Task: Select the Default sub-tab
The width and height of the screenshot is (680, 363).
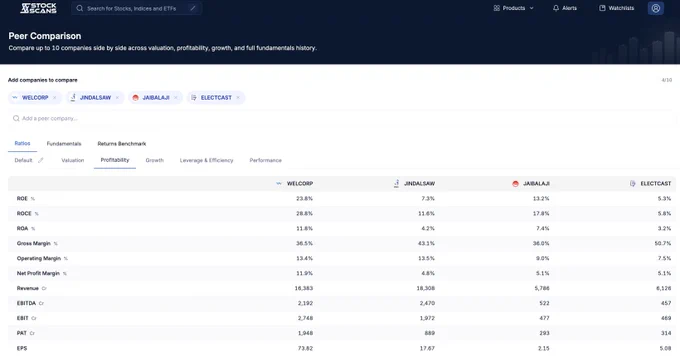Action: pyautogui.click(x=23, y=160)
